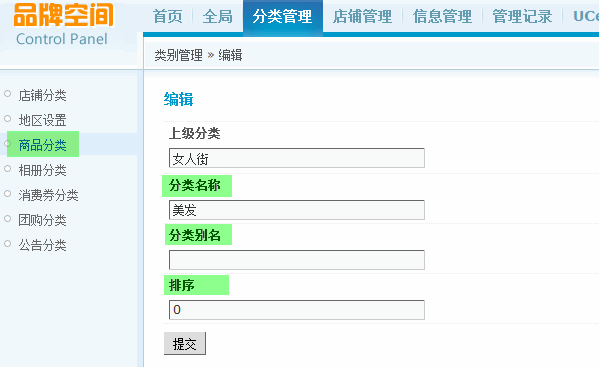The image size is (600, 367).
Task: Open 相册分类 sidebar item
Action: (42, 170)
